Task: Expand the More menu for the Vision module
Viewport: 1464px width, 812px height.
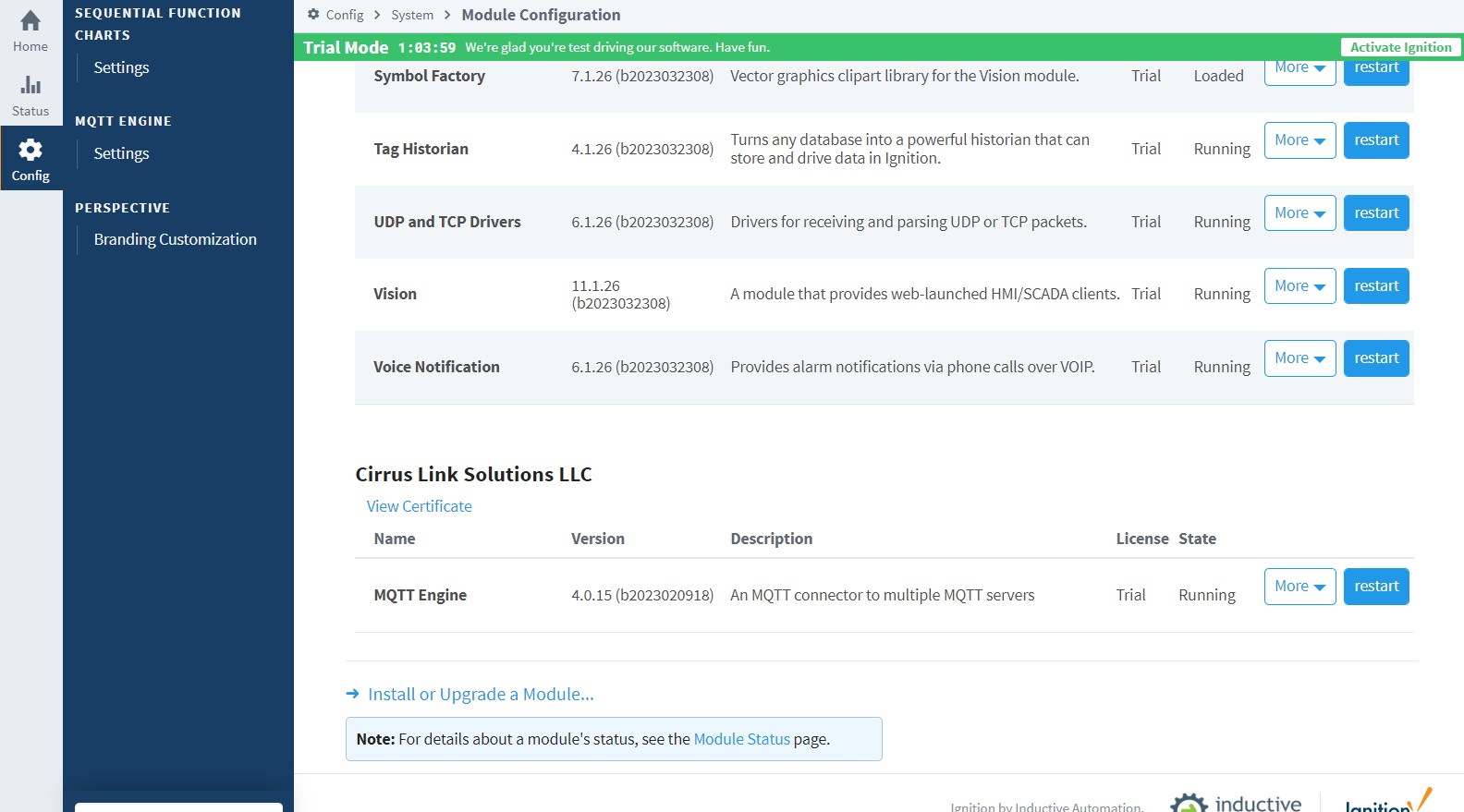Action: click(1299, 286)
